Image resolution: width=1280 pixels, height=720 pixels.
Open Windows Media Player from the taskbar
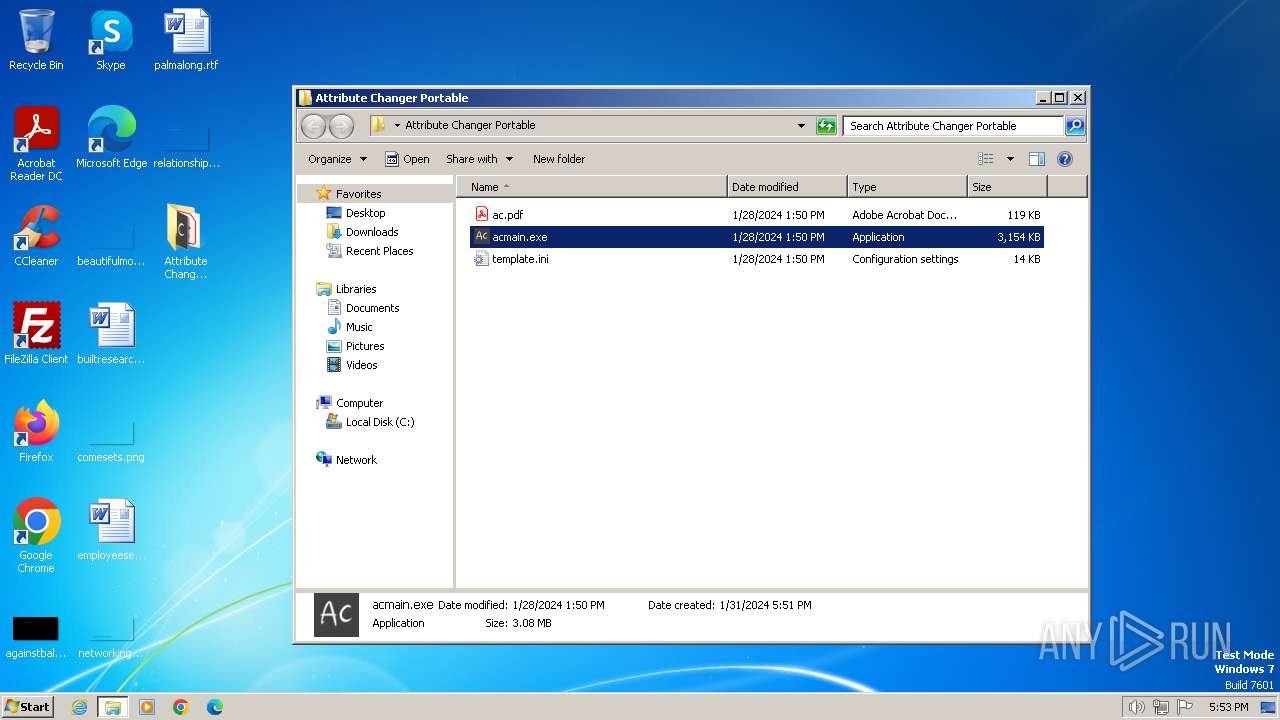pyautogui.click(x=147, y=707)
